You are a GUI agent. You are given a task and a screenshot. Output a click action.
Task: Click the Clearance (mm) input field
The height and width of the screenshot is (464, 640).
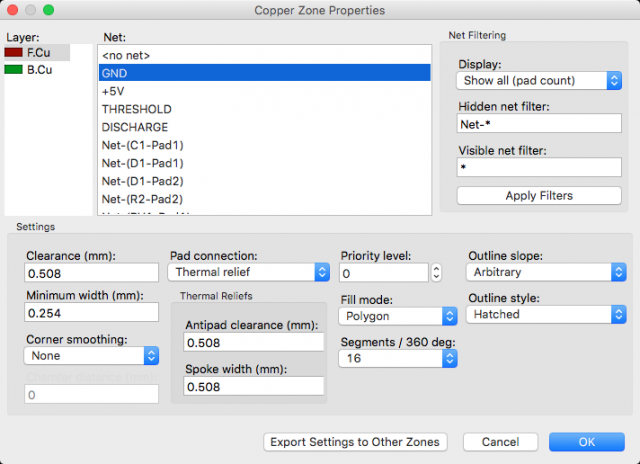tap(91, 273)
